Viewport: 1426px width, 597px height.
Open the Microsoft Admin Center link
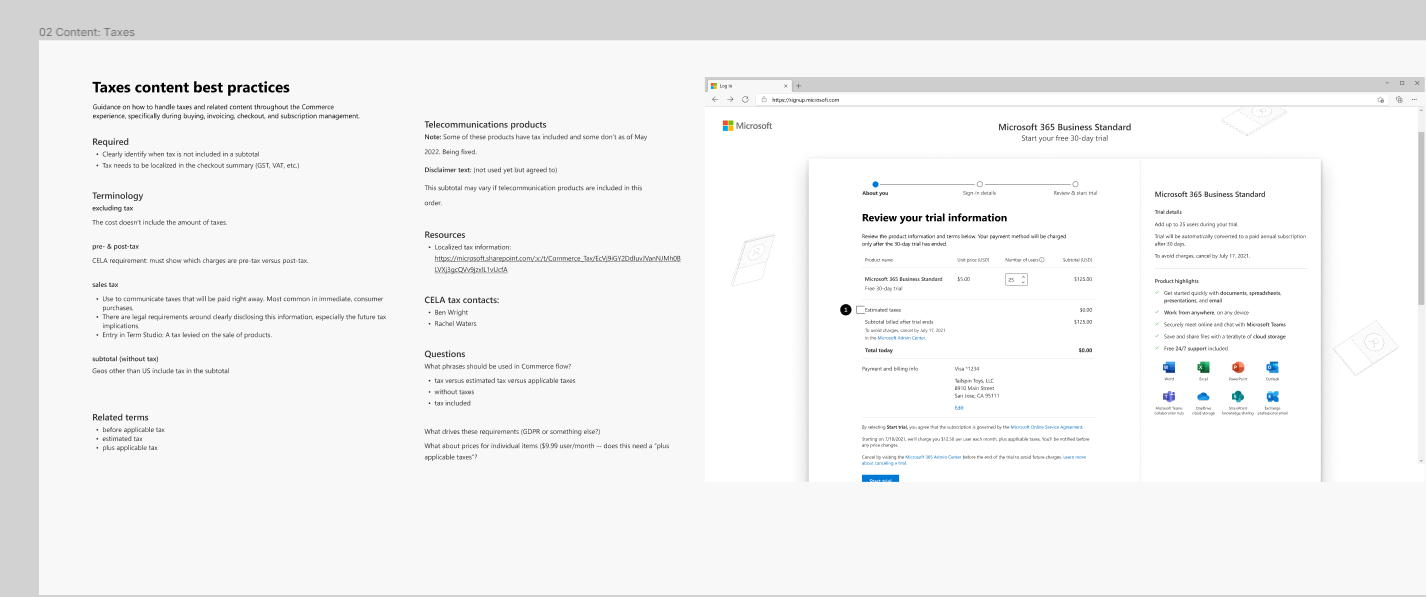tap(902, 338)
